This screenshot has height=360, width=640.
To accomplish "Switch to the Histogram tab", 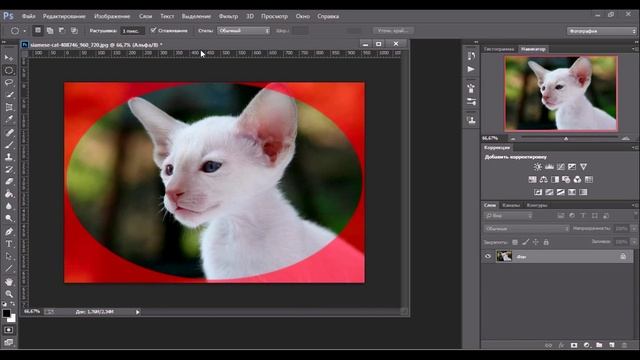I will point(499,49).
